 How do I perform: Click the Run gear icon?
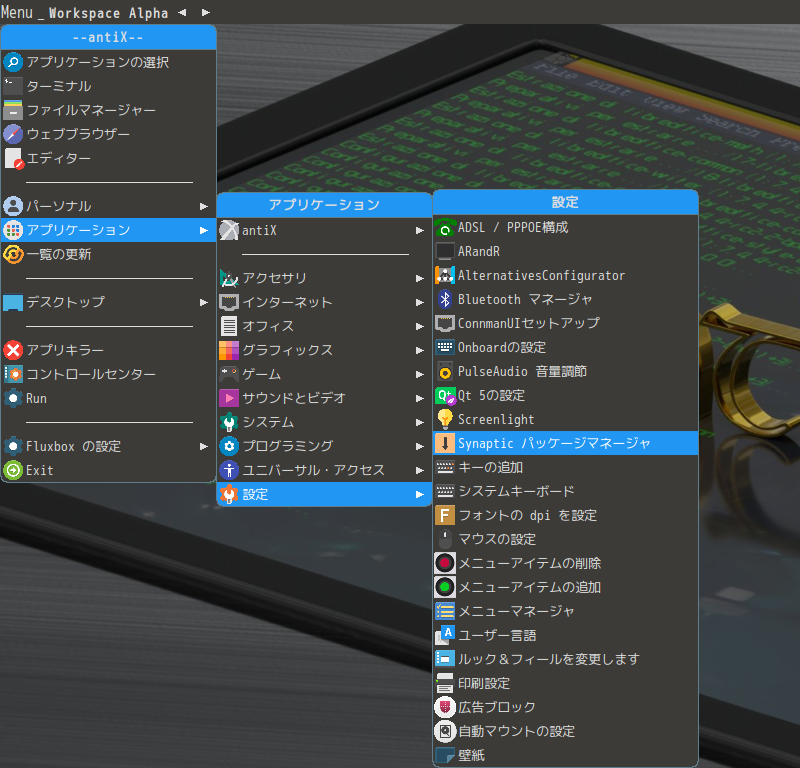pyautogui.click(x=13, y=398)
